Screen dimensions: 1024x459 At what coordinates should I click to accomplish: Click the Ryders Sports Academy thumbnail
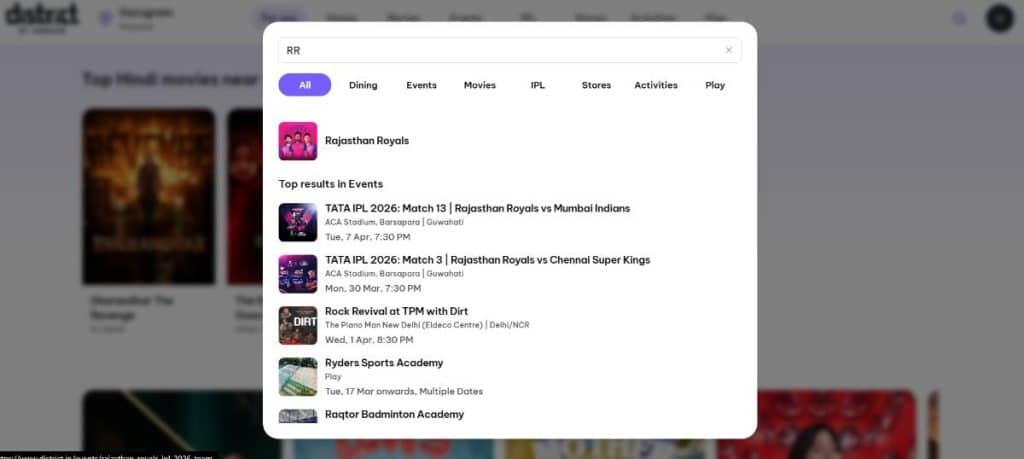tap(298, 377)
